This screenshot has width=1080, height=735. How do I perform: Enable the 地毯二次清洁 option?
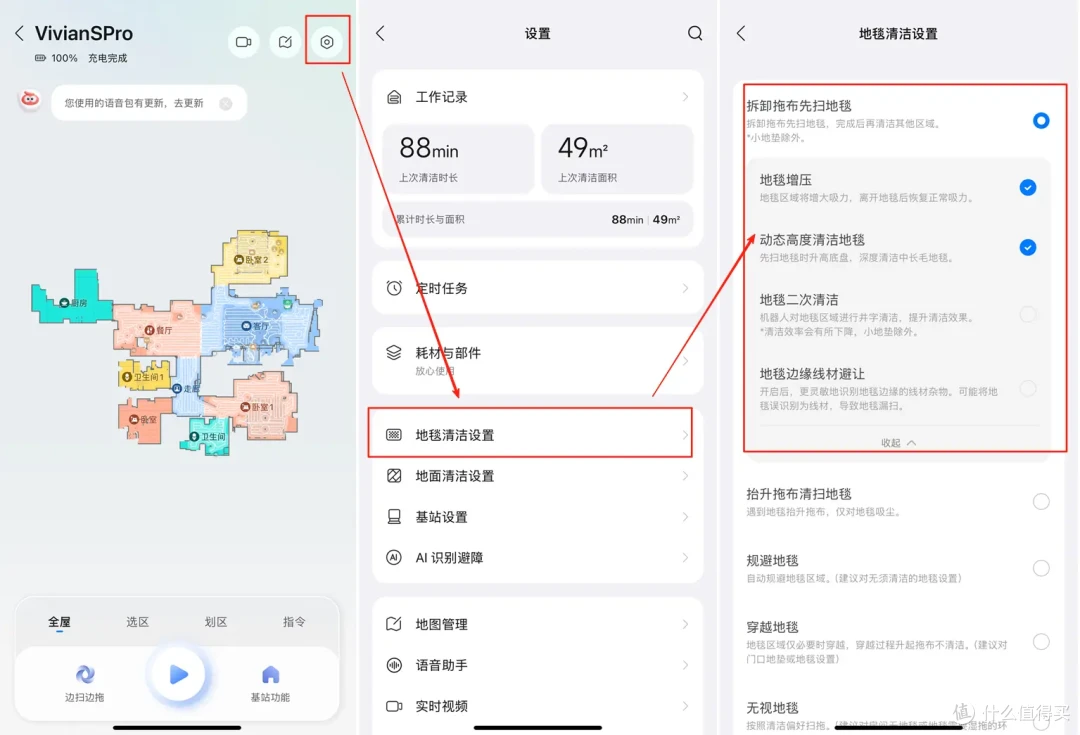[x=1028, y=314]
